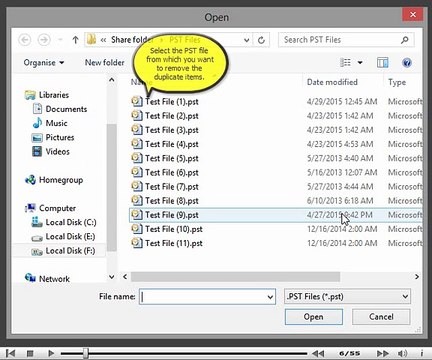Click the navigation pane down arrow
432x360 pixels.
point(112,277)
